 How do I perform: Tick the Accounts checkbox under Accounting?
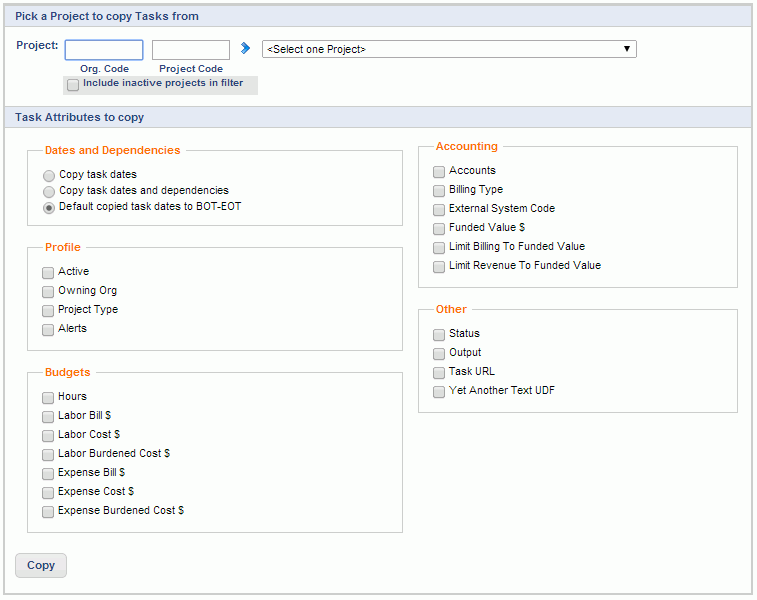[439, 172]
